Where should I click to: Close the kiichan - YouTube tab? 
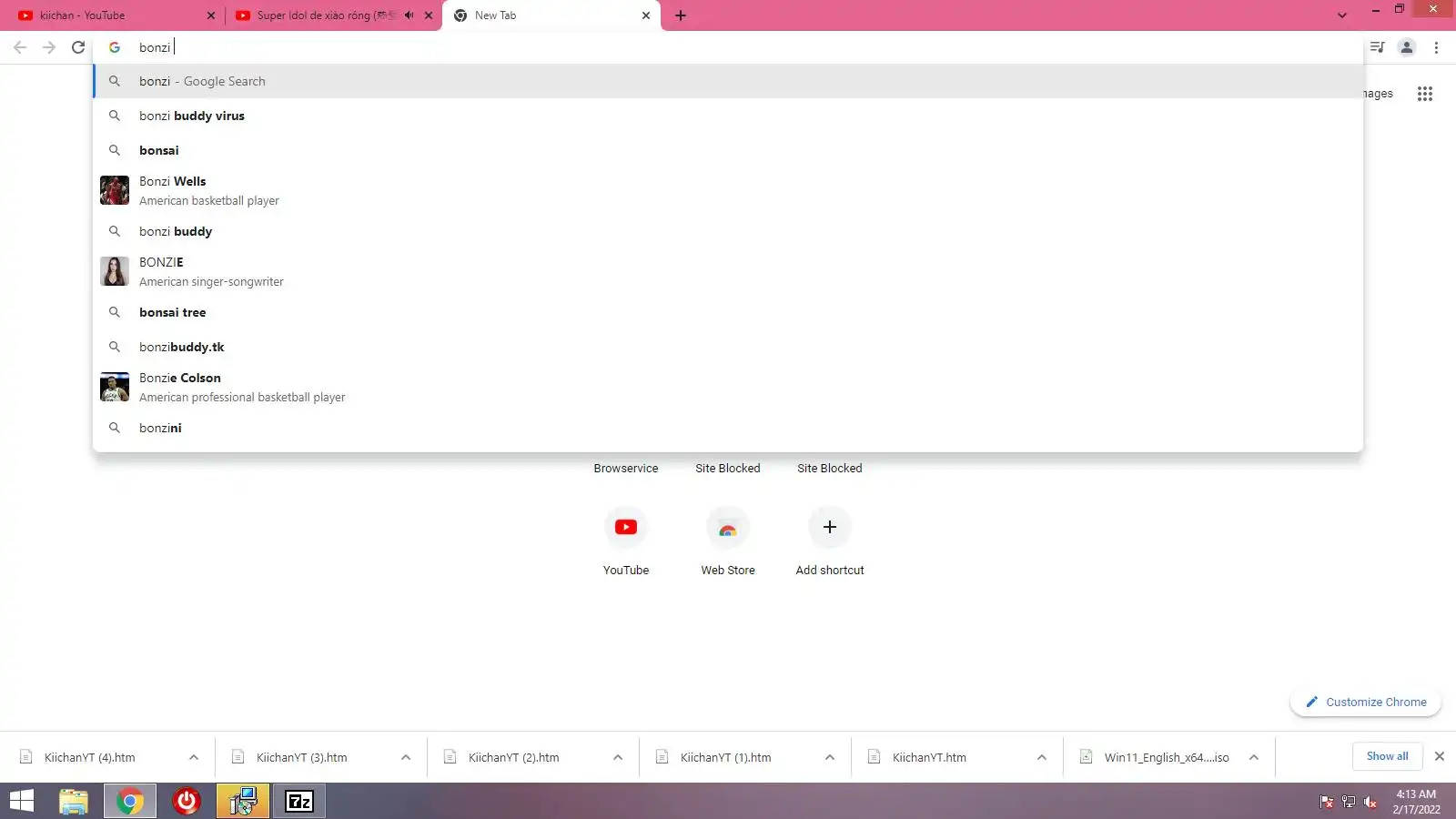click(211, 15)
